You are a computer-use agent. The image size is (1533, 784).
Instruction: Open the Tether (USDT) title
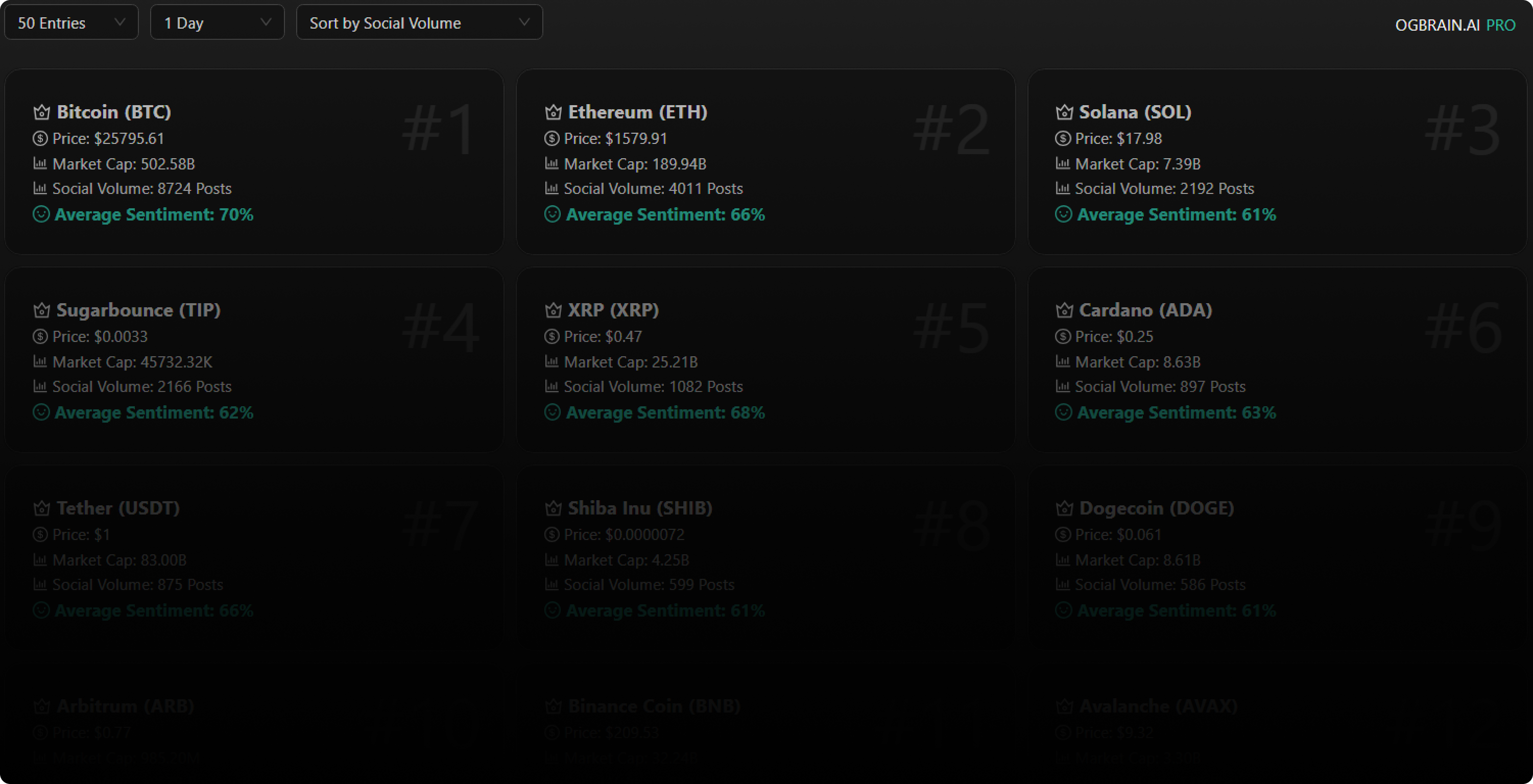tap(118, 508)
